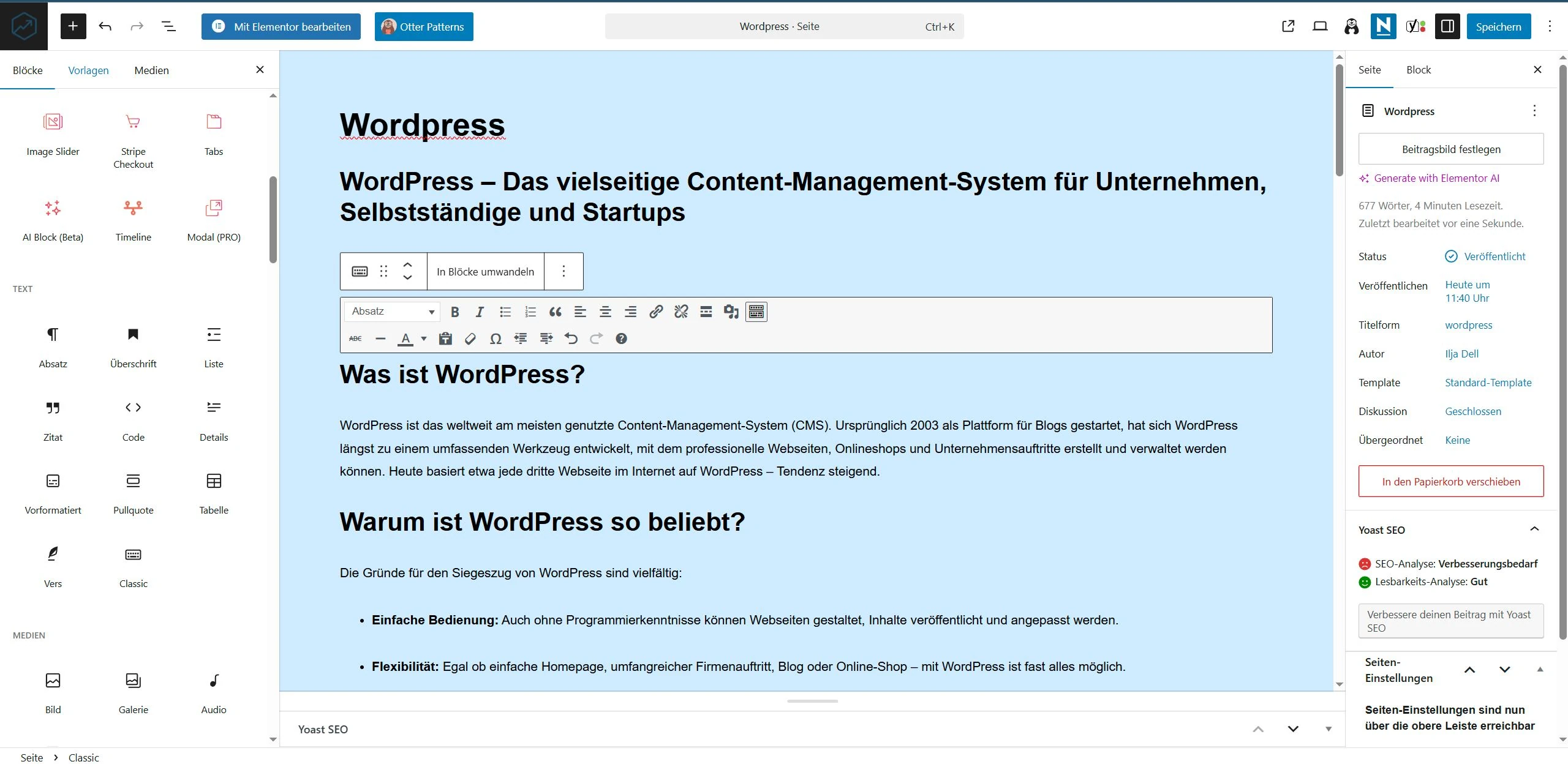Switch to the Seite sidebar tab

[1370, 70]
